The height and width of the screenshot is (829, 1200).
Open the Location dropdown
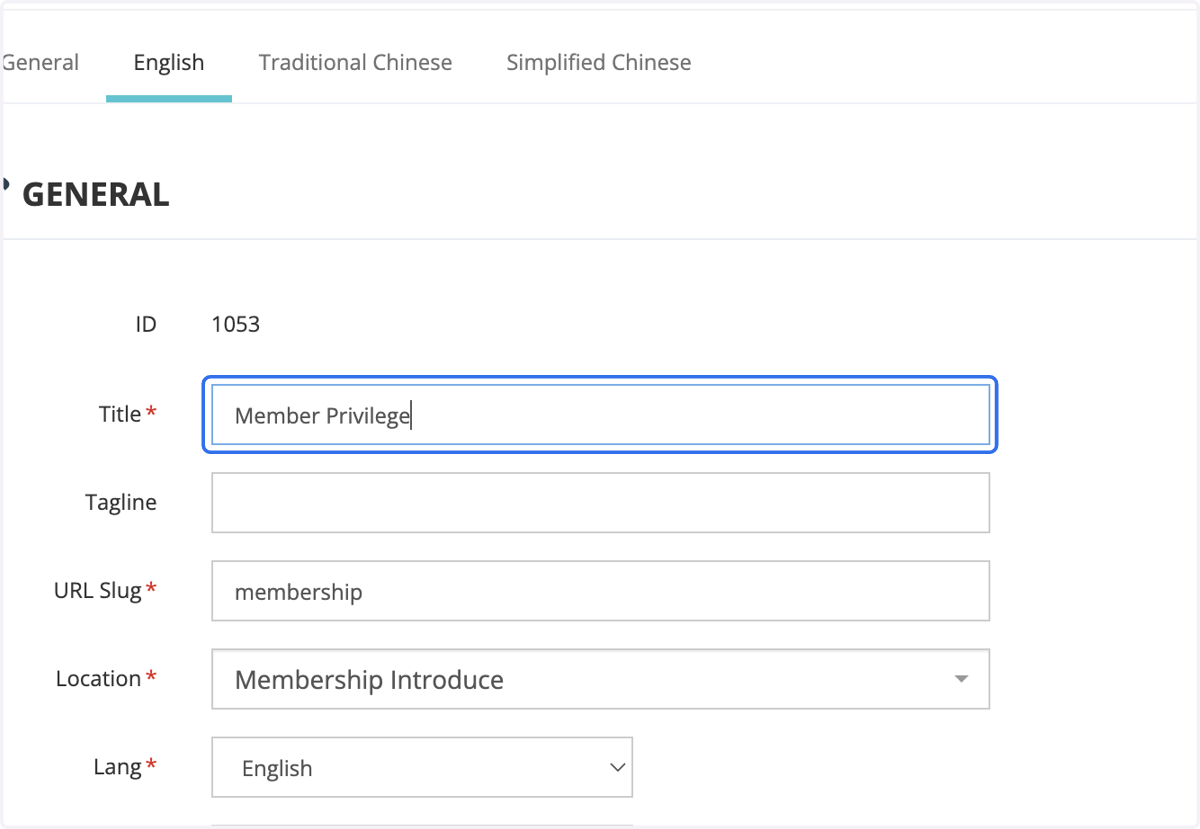point(600,679)
